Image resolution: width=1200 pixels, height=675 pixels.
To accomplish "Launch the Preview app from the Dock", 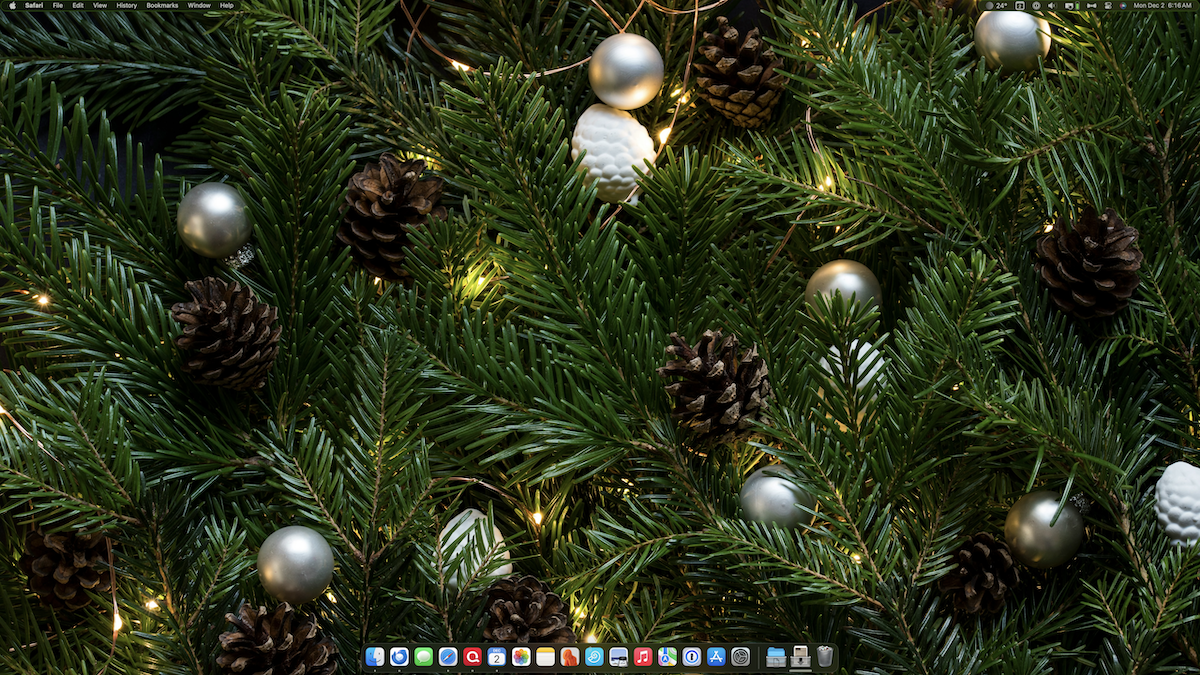I will (618, 657).
